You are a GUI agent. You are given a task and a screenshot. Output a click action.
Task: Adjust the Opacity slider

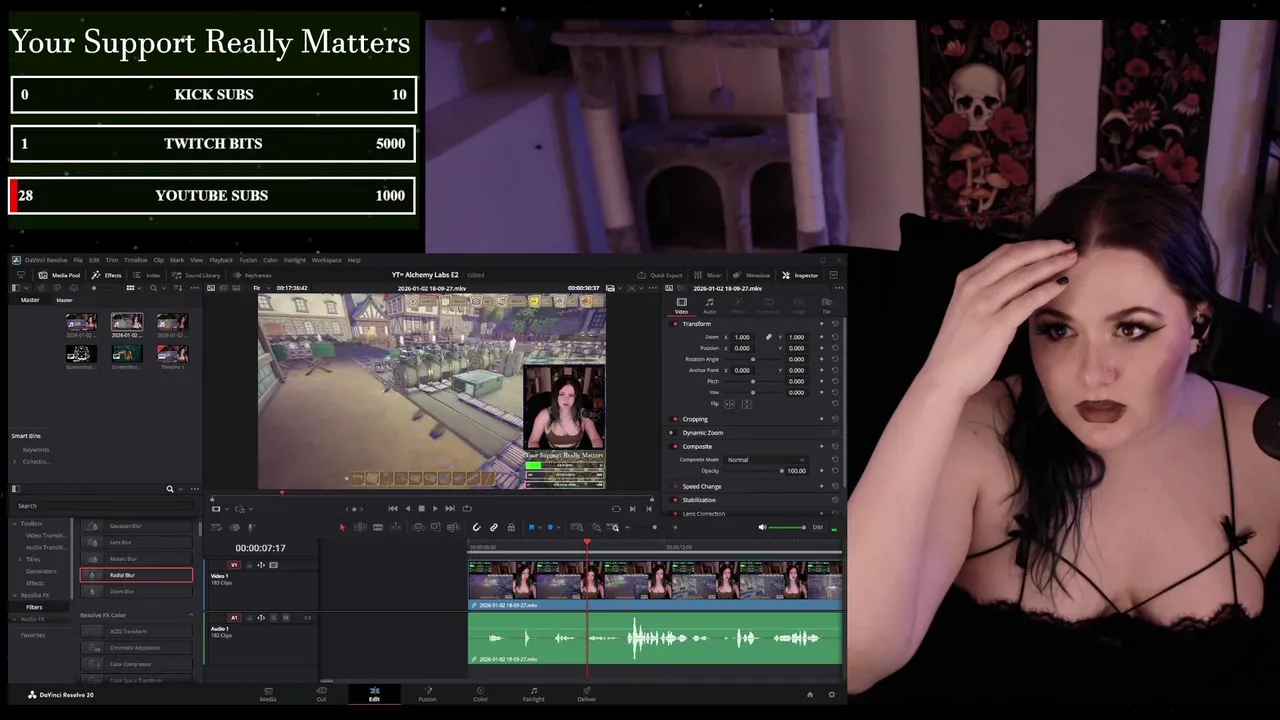coord(752,471)
